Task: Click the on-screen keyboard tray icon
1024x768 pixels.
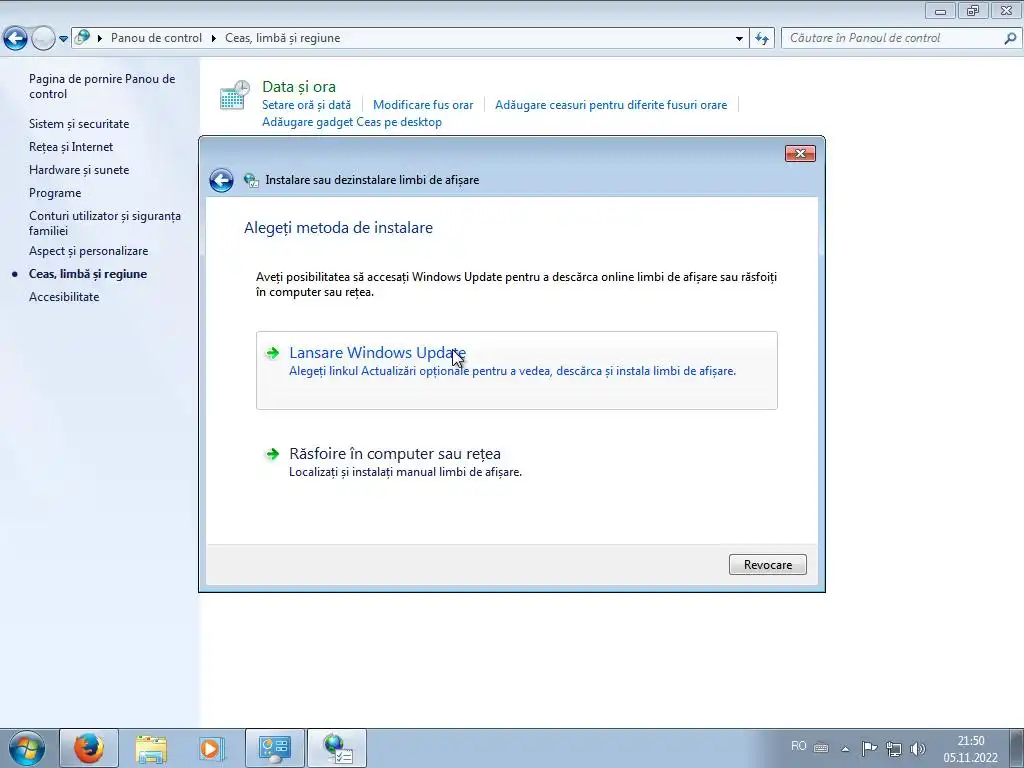Action: click(x=822, y=748)
